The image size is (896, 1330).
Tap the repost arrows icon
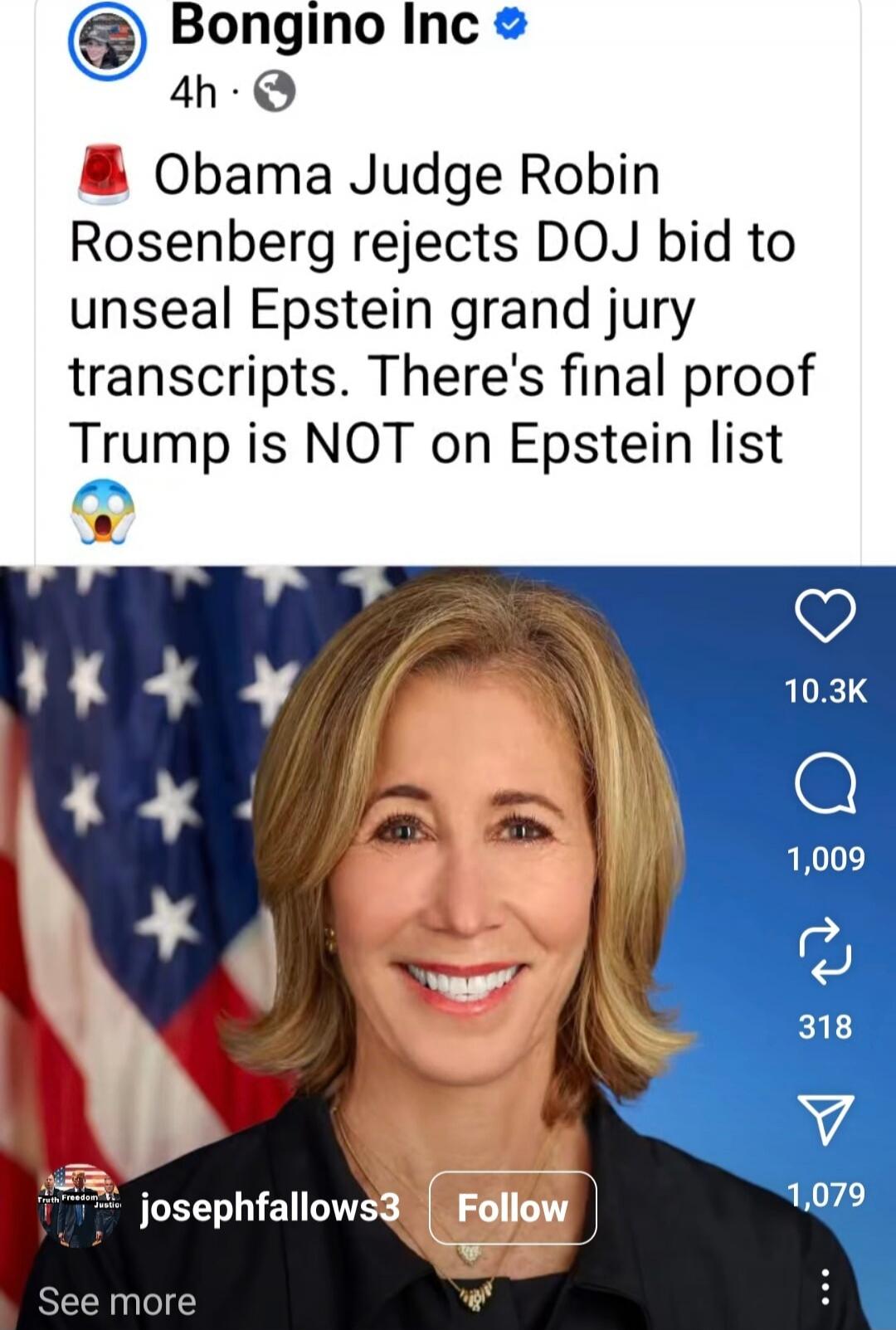(x=825, y=951)
